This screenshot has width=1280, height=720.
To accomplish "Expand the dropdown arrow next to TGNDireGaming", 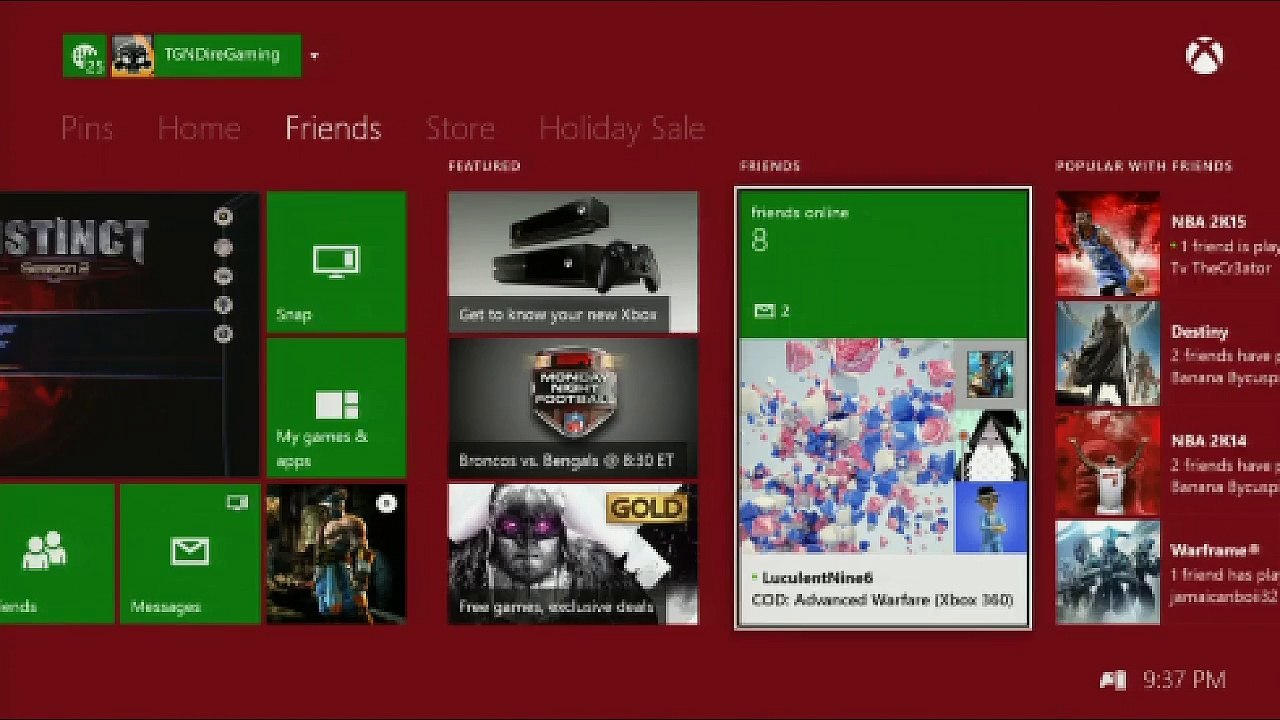I will point(314,56).
